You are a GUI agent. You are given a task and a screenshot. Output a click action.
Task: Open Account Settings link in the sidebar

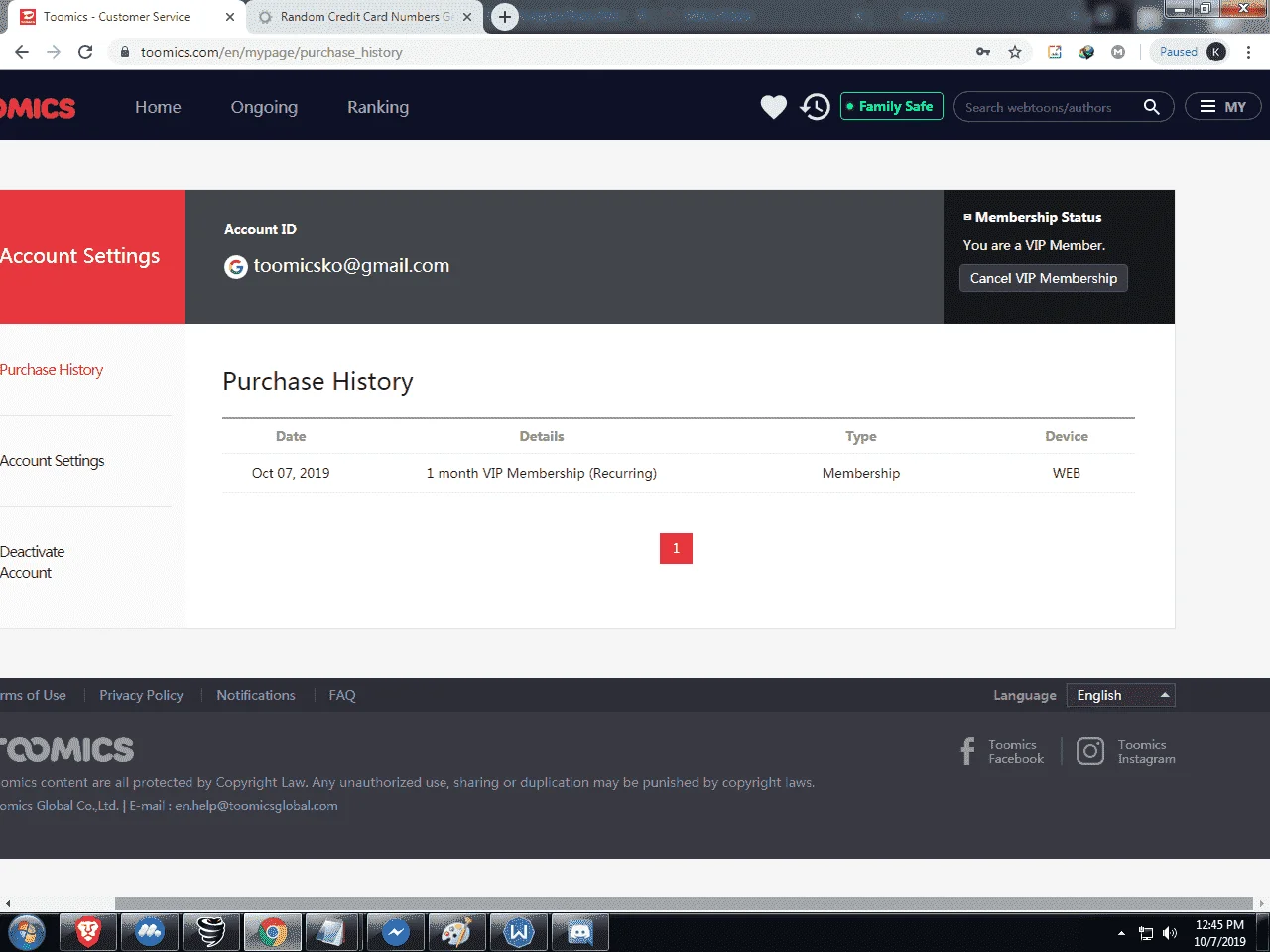click(x=52, y=461)
